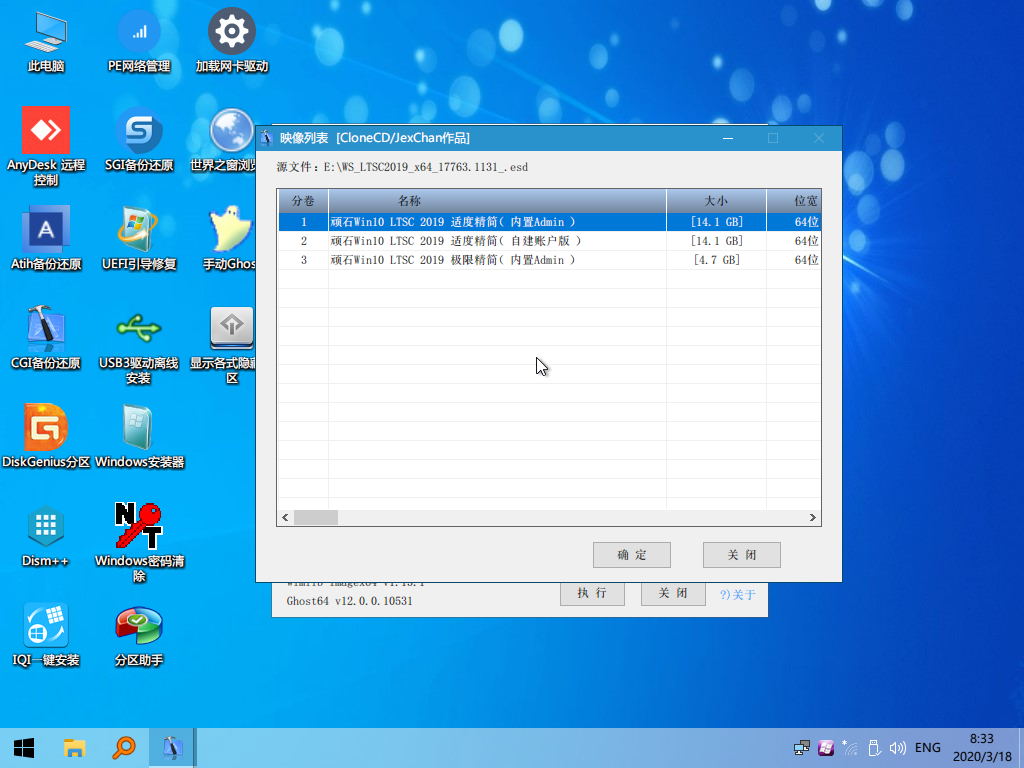Image resolution: width=1024 pixels, height=768 pixels.
Task: Open the 关于 link in the background window
Action: point(738,594)
